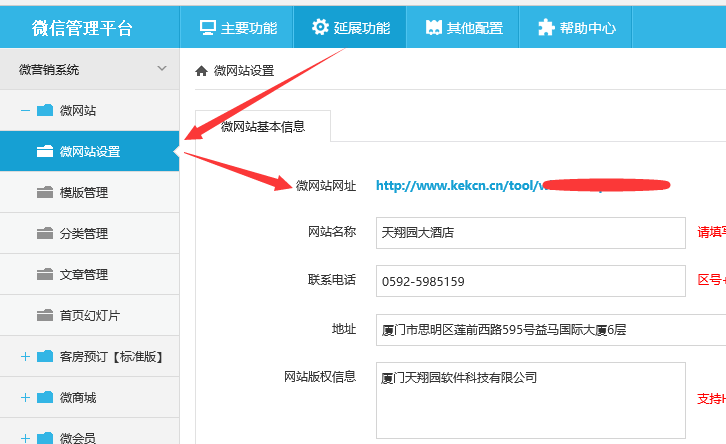Expand the 客房预订【标准版】 node
This screenshot has height=444, width=726.
pos(25,356)
